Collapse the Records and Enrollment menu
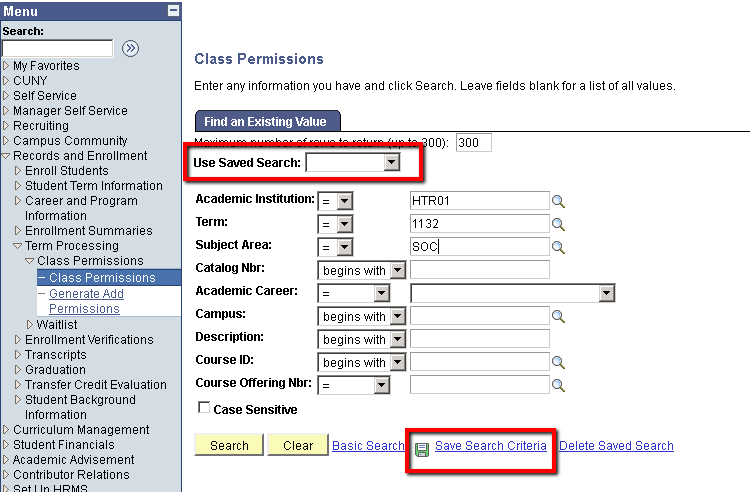Viewport: 750px width, 492px height. (6, 156)
